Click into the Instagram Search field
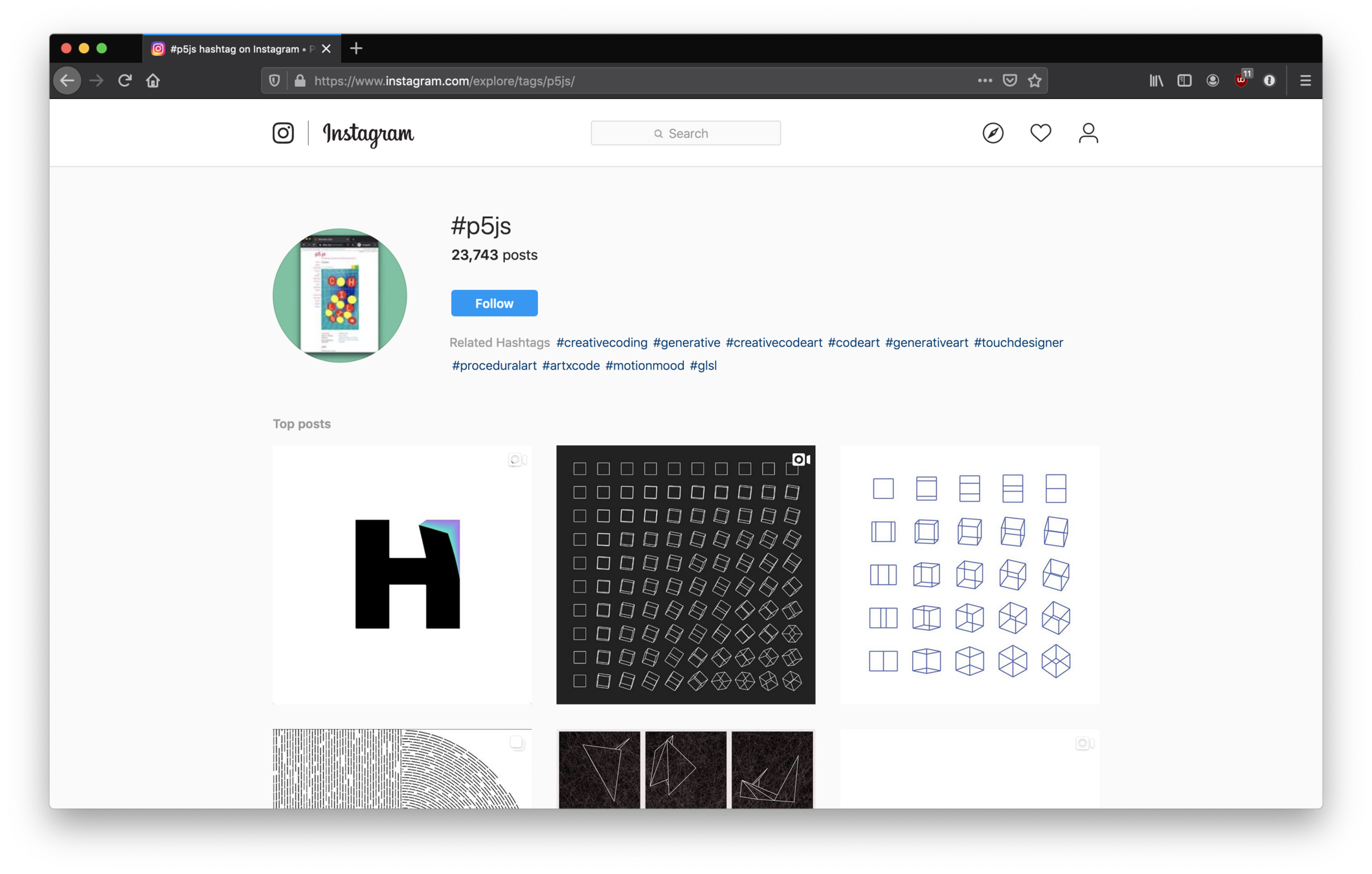Image resolution: width=1372 pixels, height=874 pixels. (685, 133)
